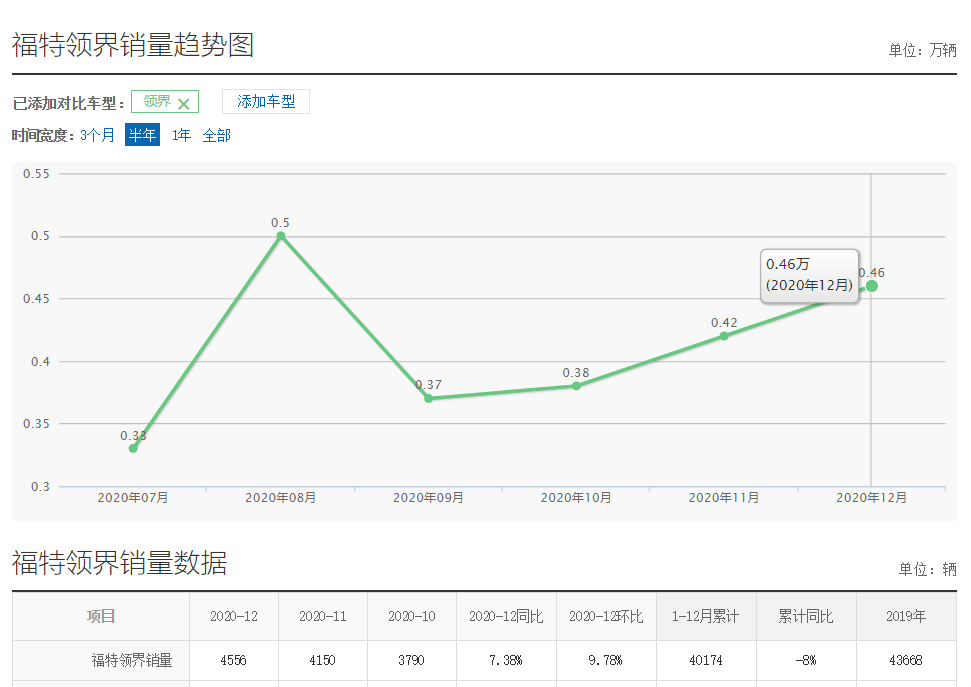This screenshot has width=971, height=687.
Task: Click the 单位：万辆 unit label
Action: pos(923,50)
